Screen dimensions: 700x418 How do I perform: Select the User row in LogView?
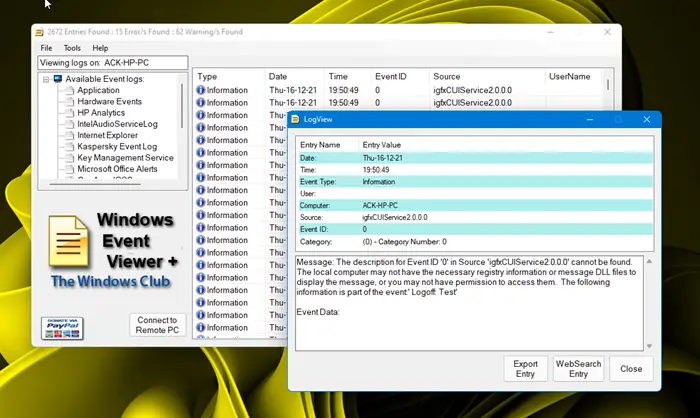point(475,194)
